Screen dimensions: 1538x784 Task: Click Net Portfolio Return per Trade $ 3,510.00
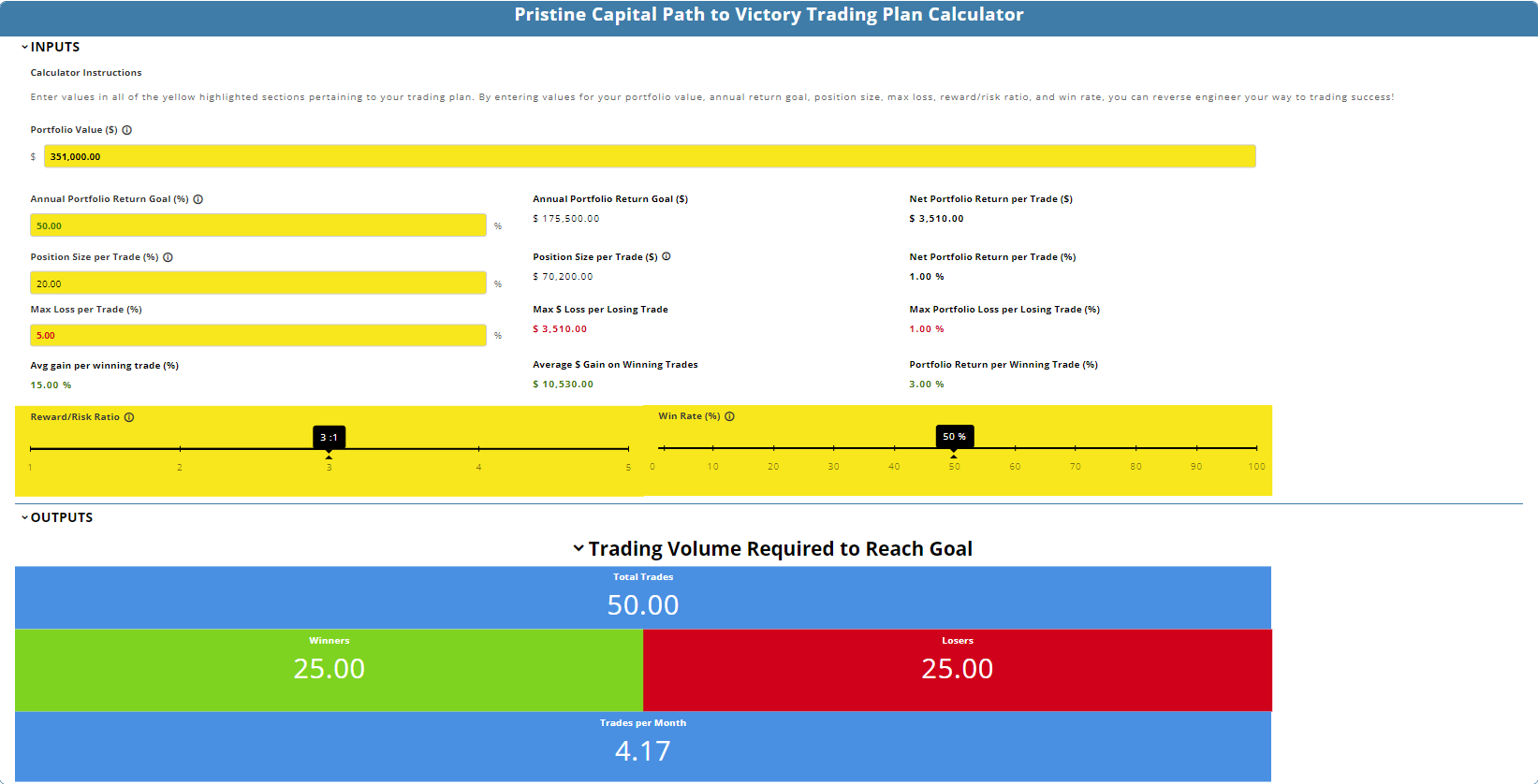936,219
